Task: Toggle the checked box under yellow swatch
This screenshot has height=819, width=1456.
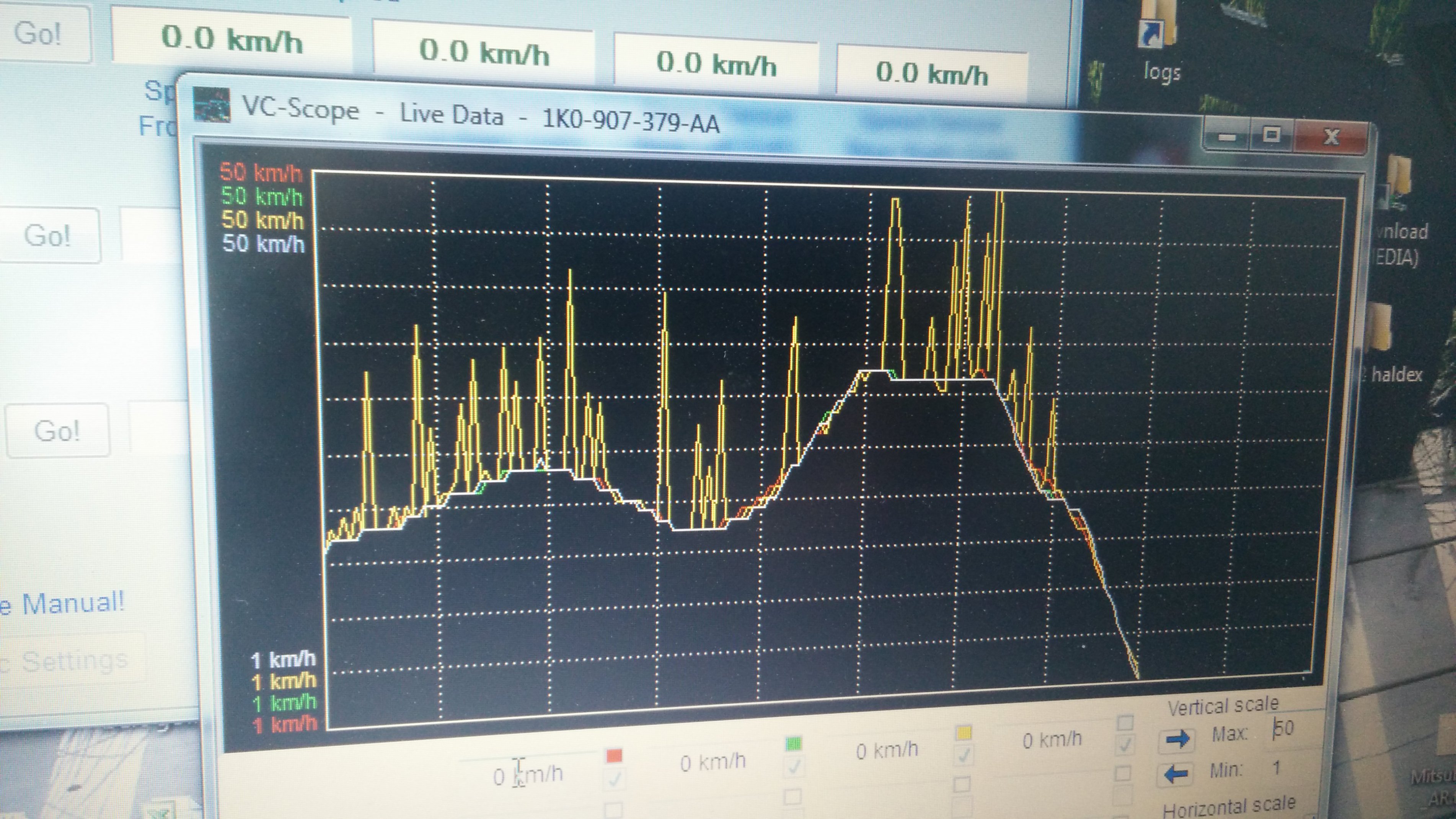Action: [x=963, y=755]
